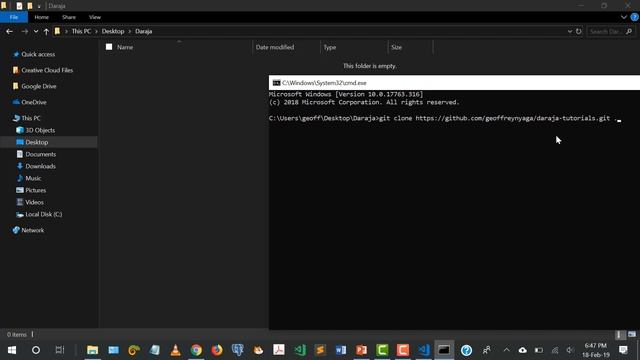Open OneDrive in sidebar
The height and width of the screenshot is (360, 640).
(x=33, y=102)
